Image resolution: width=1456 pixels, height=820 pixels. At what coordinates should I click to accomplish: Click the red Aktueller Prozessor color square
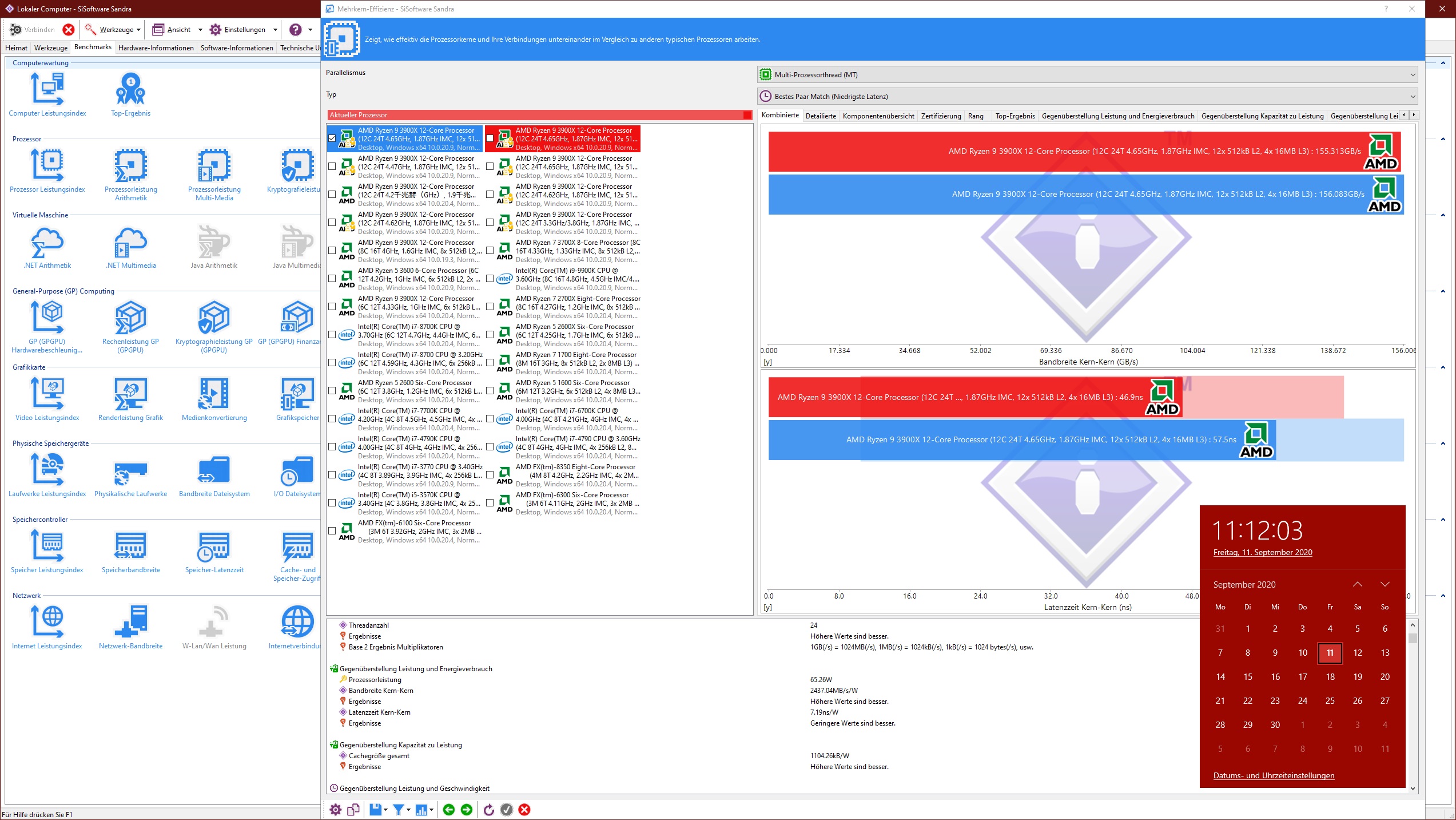coord(747,115)
